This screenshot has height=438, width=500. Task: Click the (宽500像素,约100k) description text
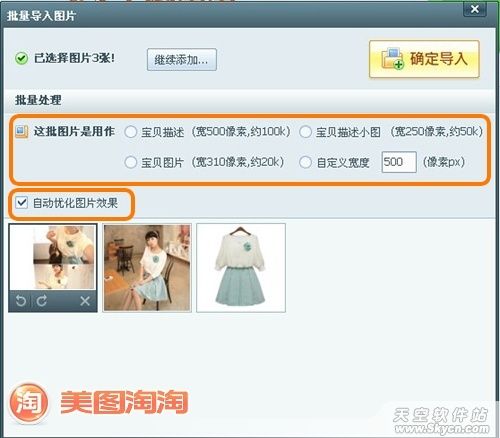coord(241,132)
